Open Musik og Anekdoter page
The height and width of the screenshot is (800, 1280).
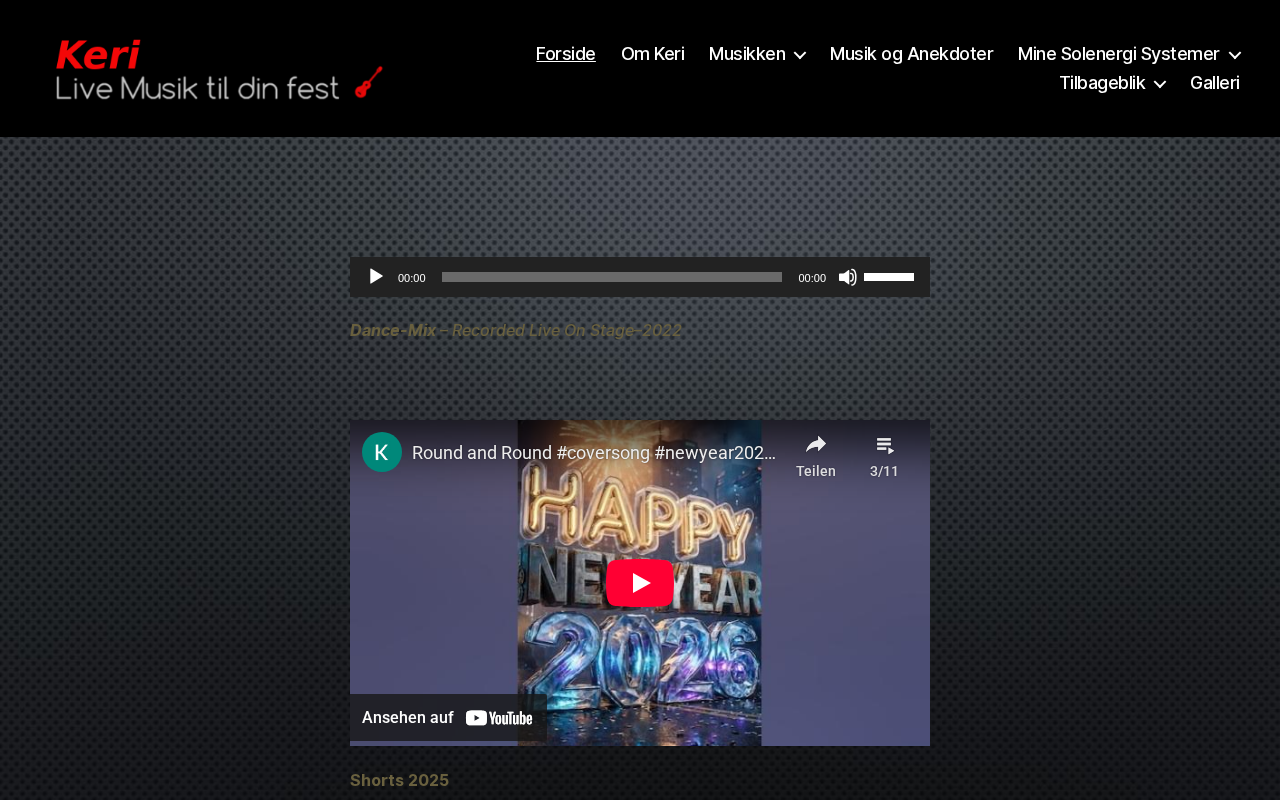point(911,54)
